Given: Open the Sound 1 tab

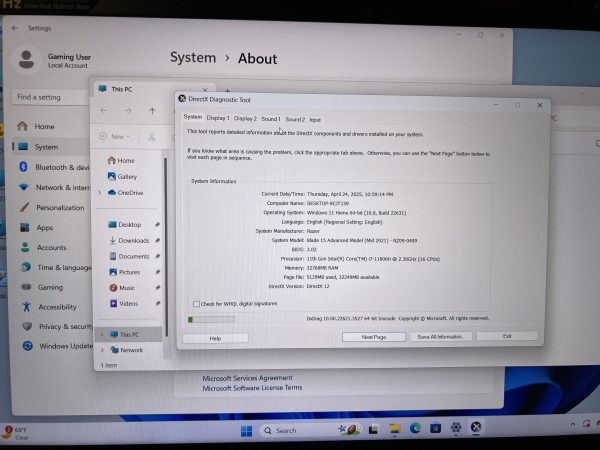Looking at the screenshot, I should 271,119.
